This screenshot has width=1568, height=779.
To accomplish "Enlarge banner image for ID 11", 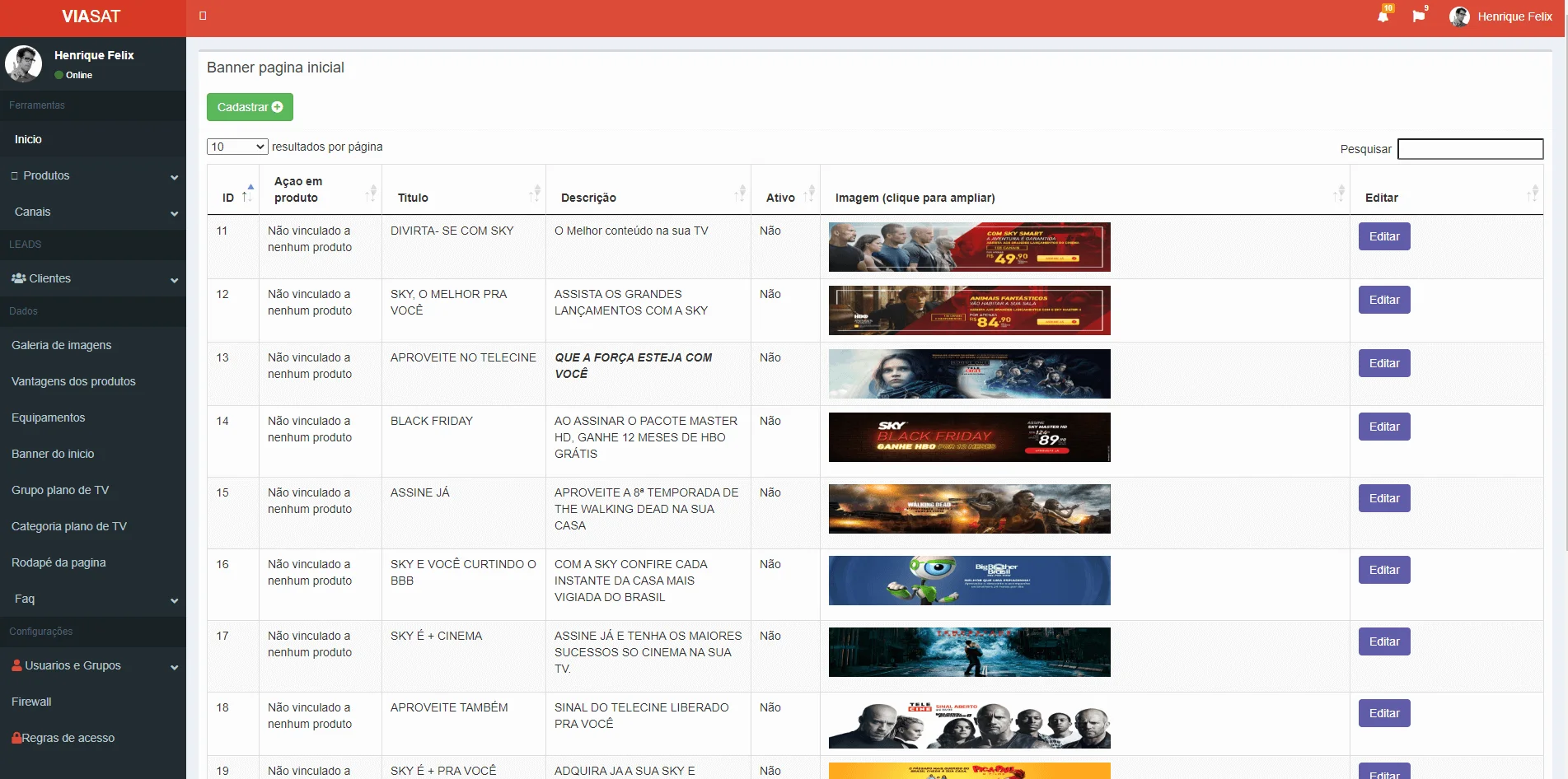I will coord(970,247).
